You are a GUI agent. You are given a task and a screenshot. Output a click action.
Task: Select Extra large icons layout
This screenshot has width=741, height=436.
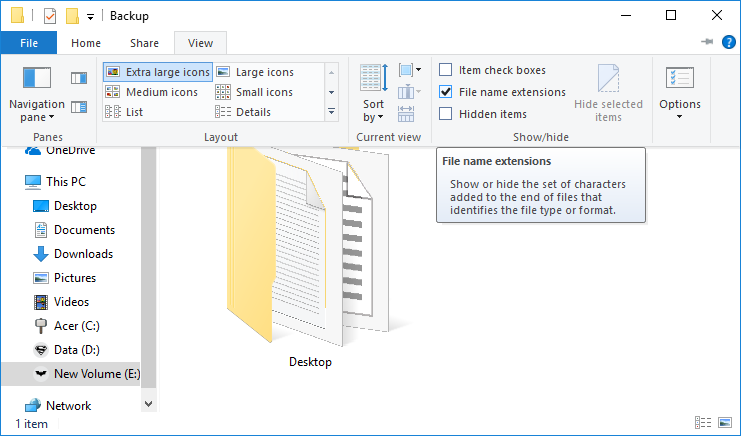coord(158,72)
